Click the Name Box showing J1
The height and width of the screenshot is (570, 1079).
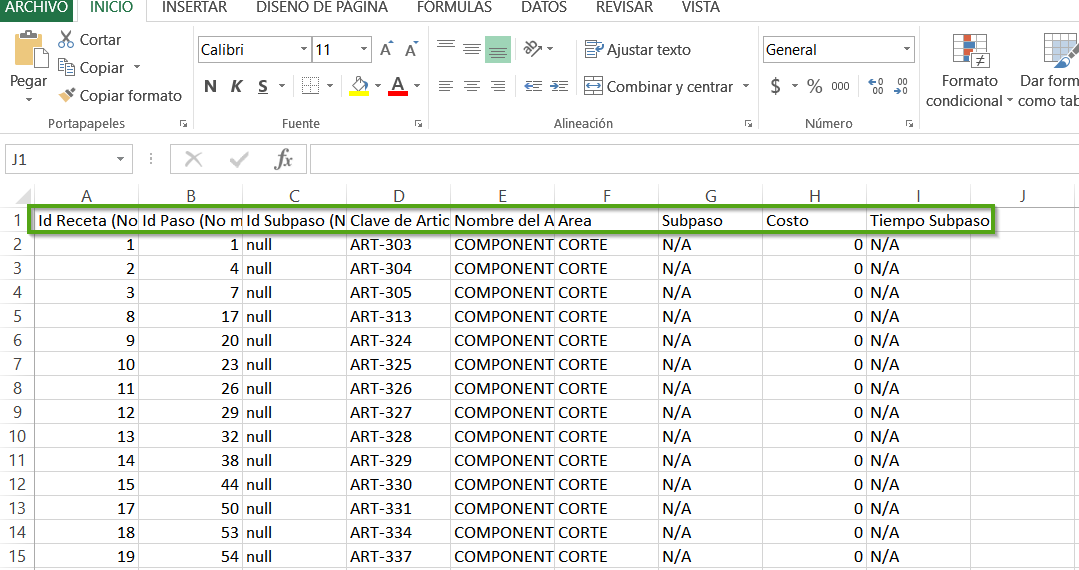[x=60, y=159]
